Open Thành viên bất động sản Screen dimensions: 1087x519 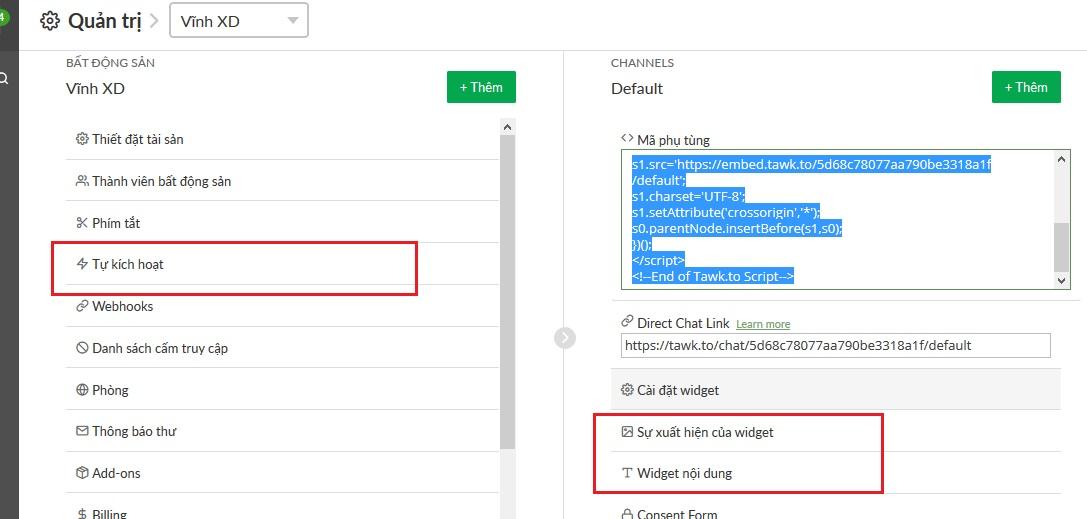161,181
